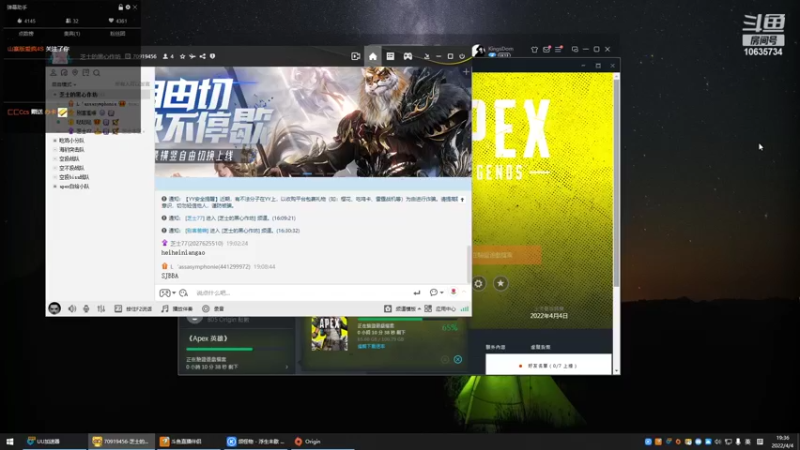Open the gear settings icon on Apex page

(479, 284)
